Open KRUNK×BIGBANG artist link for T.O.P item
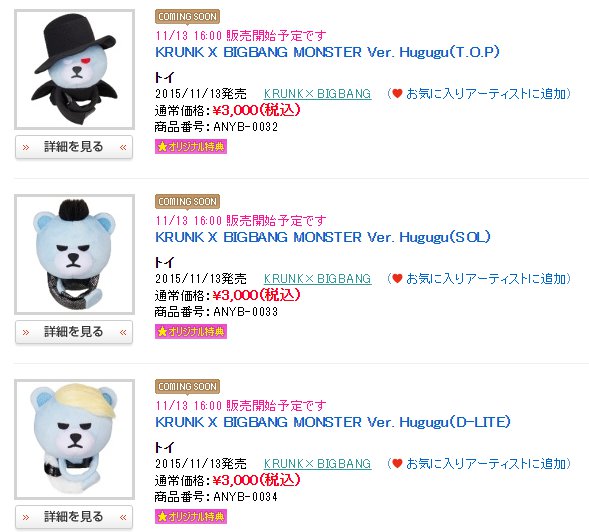589x532 pixels. point(317,94)
